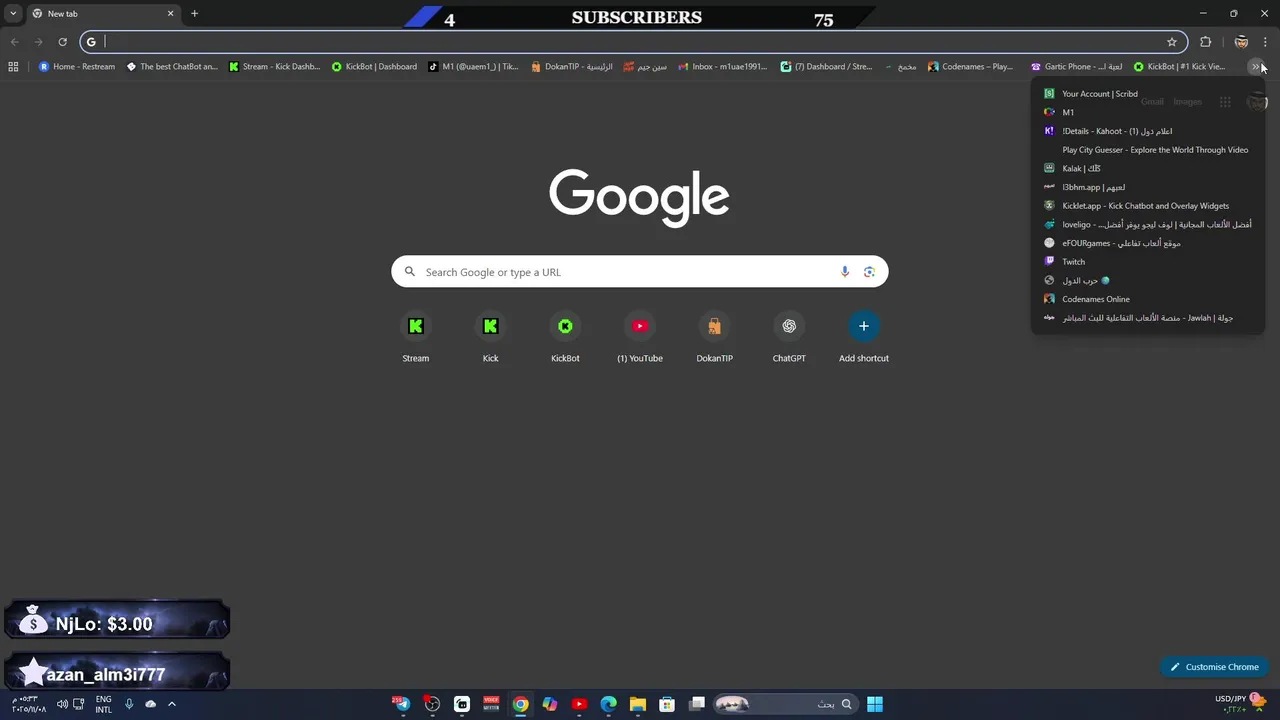The image size is (1280, 720).
Task: Open the volume control in system tray
Action: 63,704
